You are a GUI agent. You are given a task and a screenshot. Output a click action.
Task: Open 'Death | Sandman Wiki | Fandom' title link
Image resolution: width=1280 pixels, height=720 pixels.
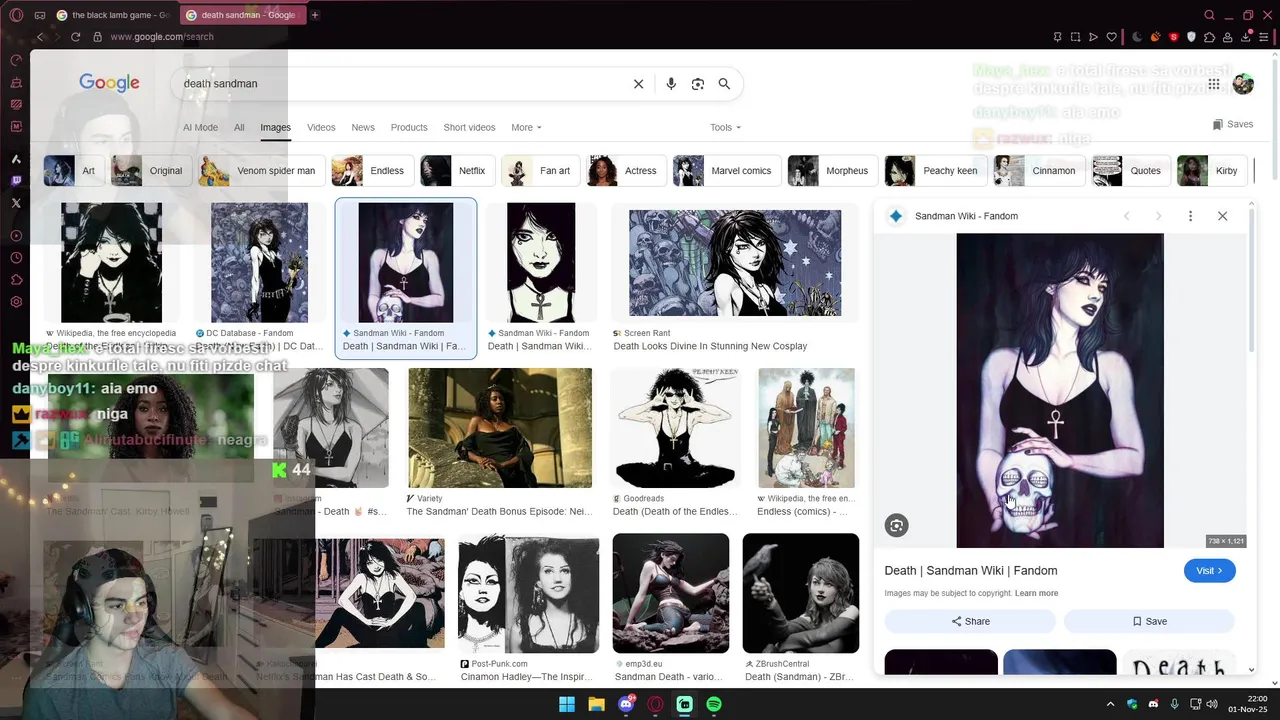pos(970,571)
